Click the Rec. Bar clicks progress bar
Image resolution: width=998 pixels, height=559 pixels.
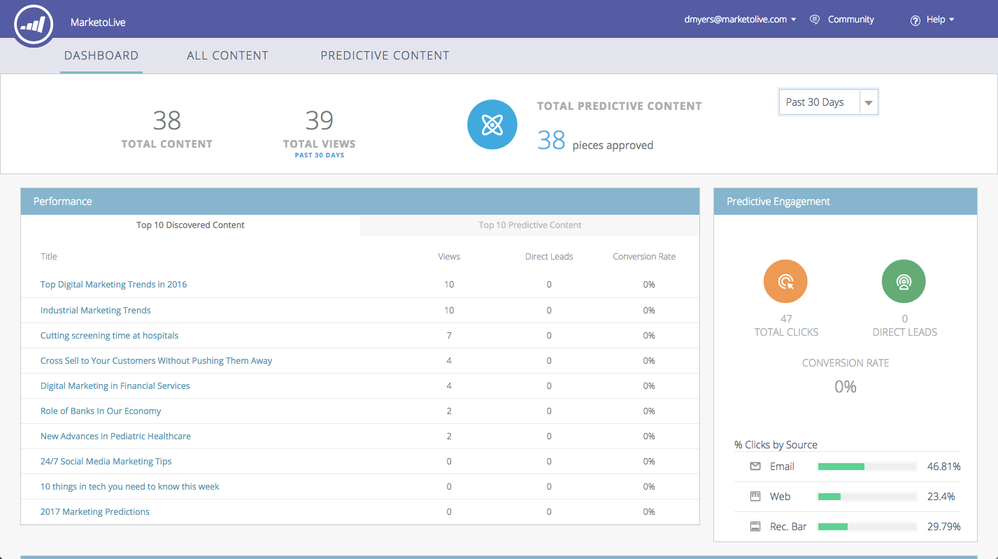867,527
